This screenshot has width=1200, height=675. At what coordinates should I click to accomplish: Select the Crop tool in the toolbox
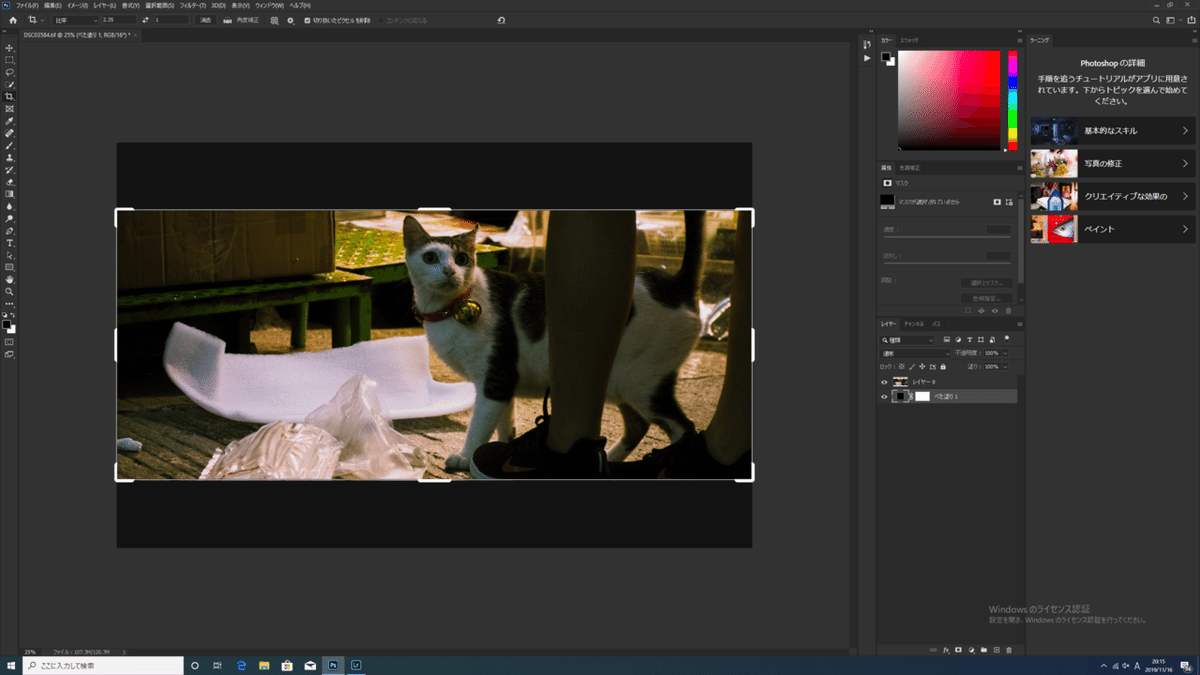click(10, 97)
